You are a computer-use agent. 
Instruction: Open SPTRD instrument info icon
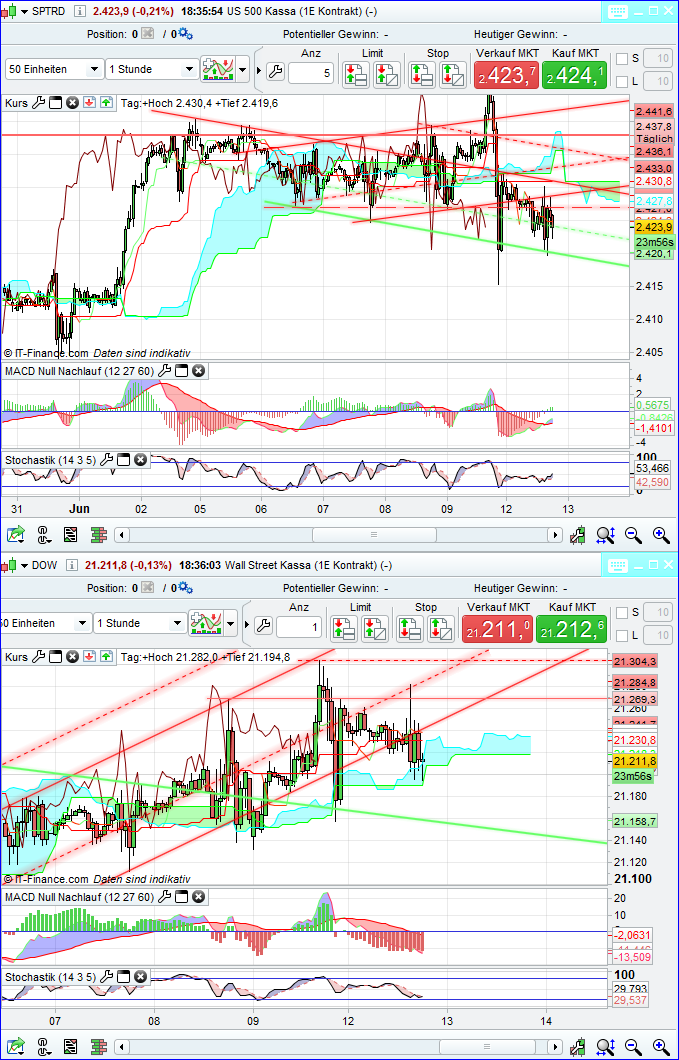coord(80,11)
